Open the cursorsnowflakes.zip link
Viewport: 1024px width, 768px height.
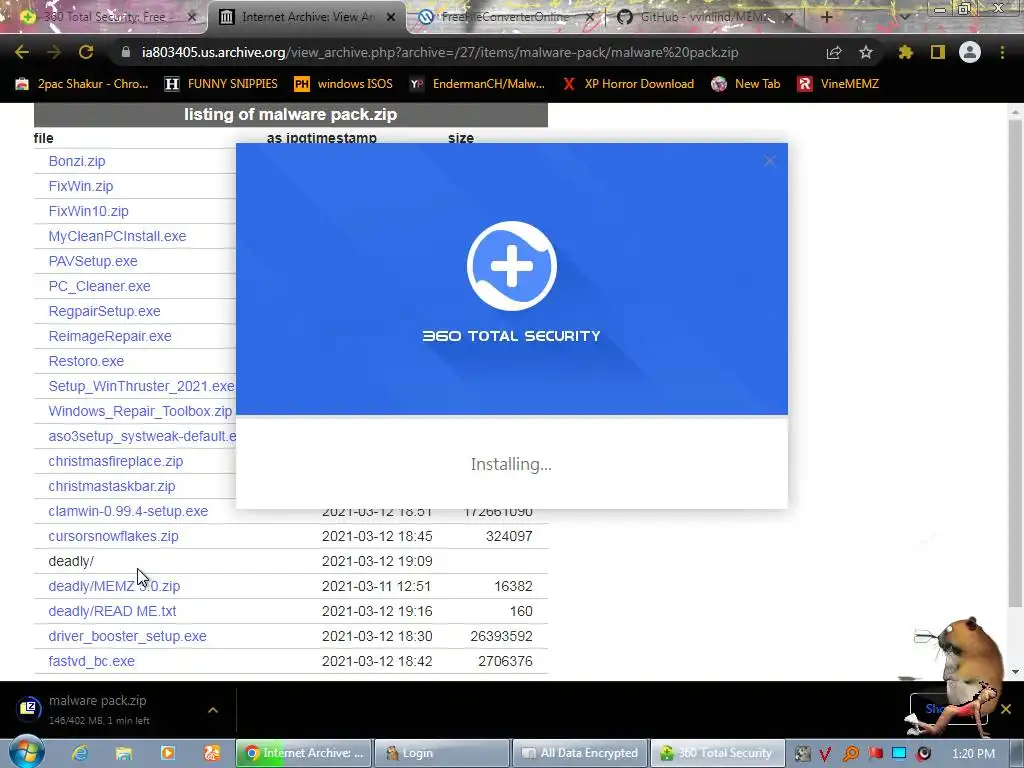[x=113, y=536]
